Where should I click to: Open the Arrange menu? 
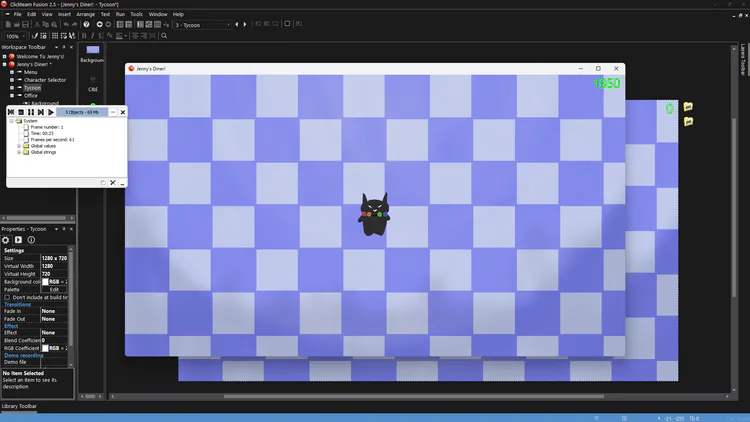pyautogui.click(x=86, y=14)
